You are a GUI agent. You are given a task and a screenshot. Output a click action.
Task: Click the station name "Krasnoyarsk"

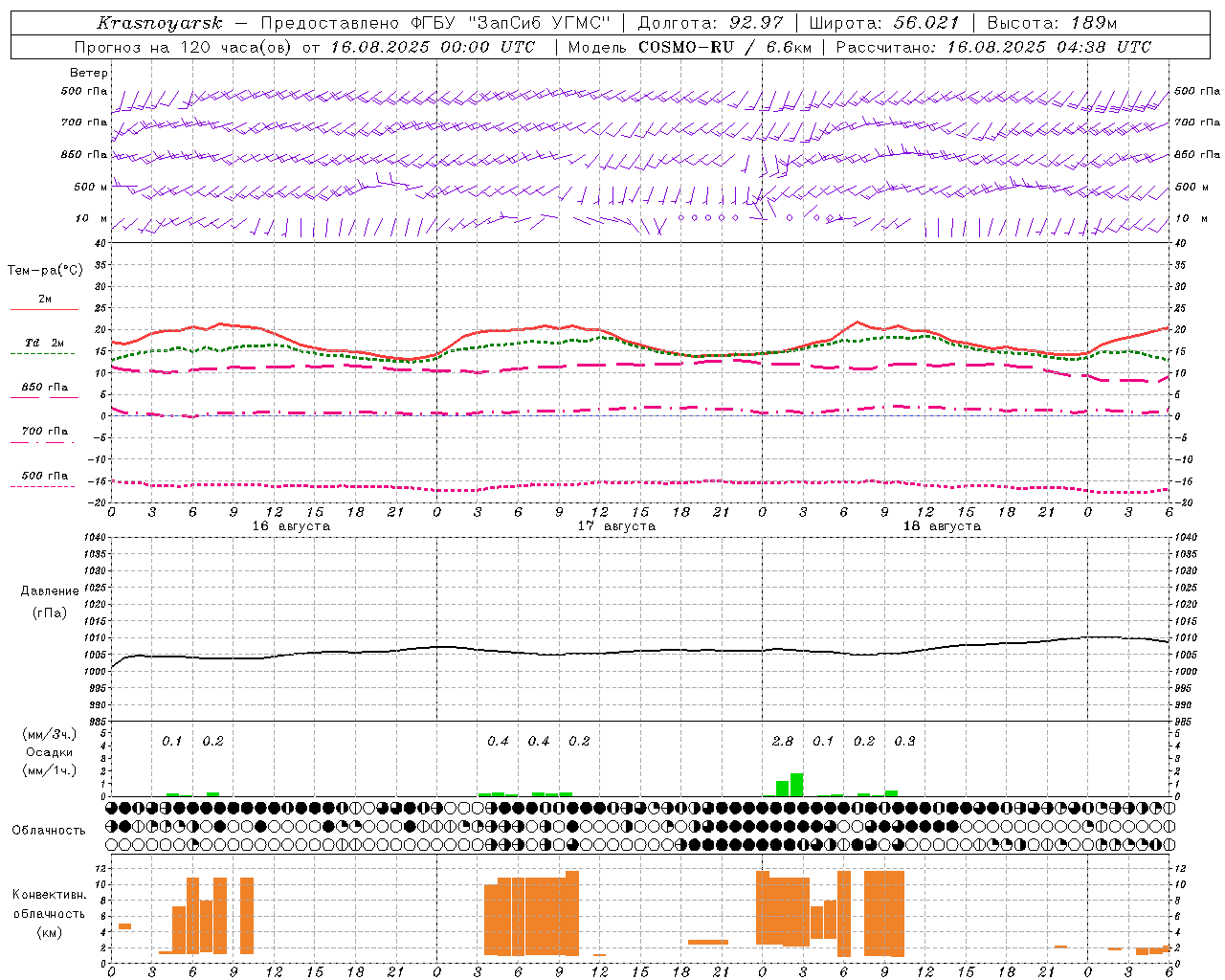tap(160, 23)
